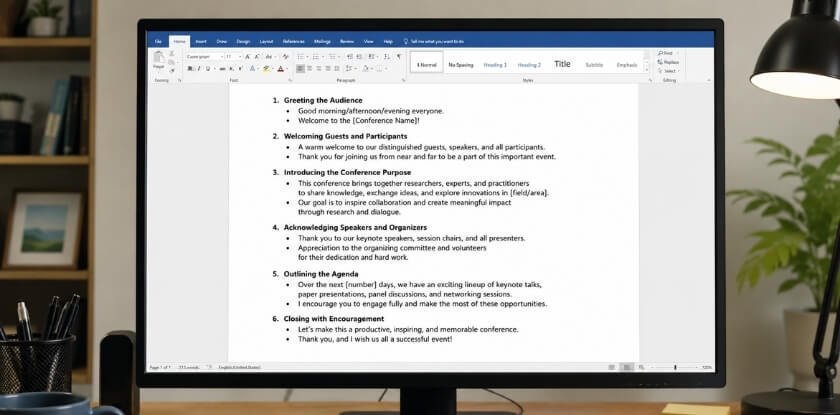Switch to the Insert tab
The image size is (840, 415).
(x=201, y=41)
